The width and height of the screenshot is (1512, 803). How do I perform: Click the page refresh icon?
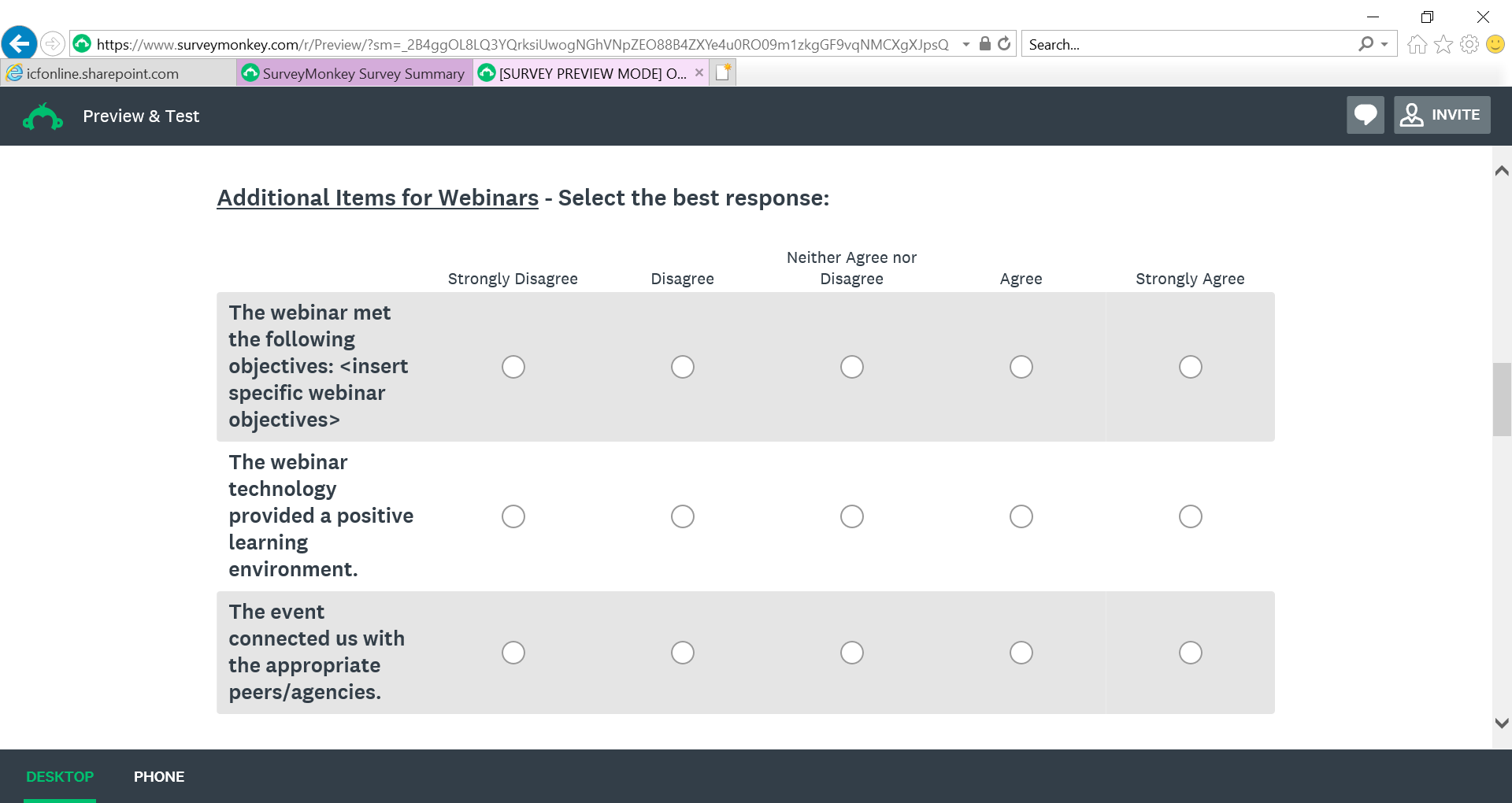point(1004,44)
